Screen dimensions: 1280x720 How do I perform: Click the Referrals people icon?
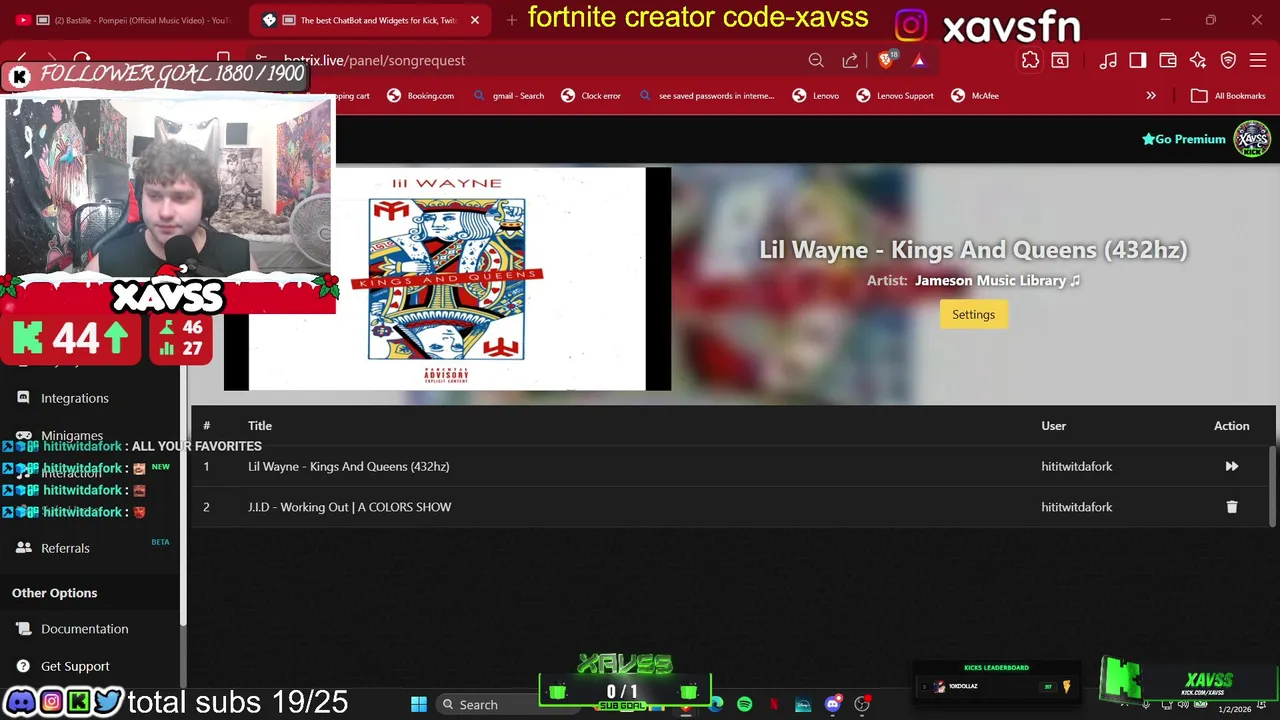pyautogui.click(x=23, y=548)
